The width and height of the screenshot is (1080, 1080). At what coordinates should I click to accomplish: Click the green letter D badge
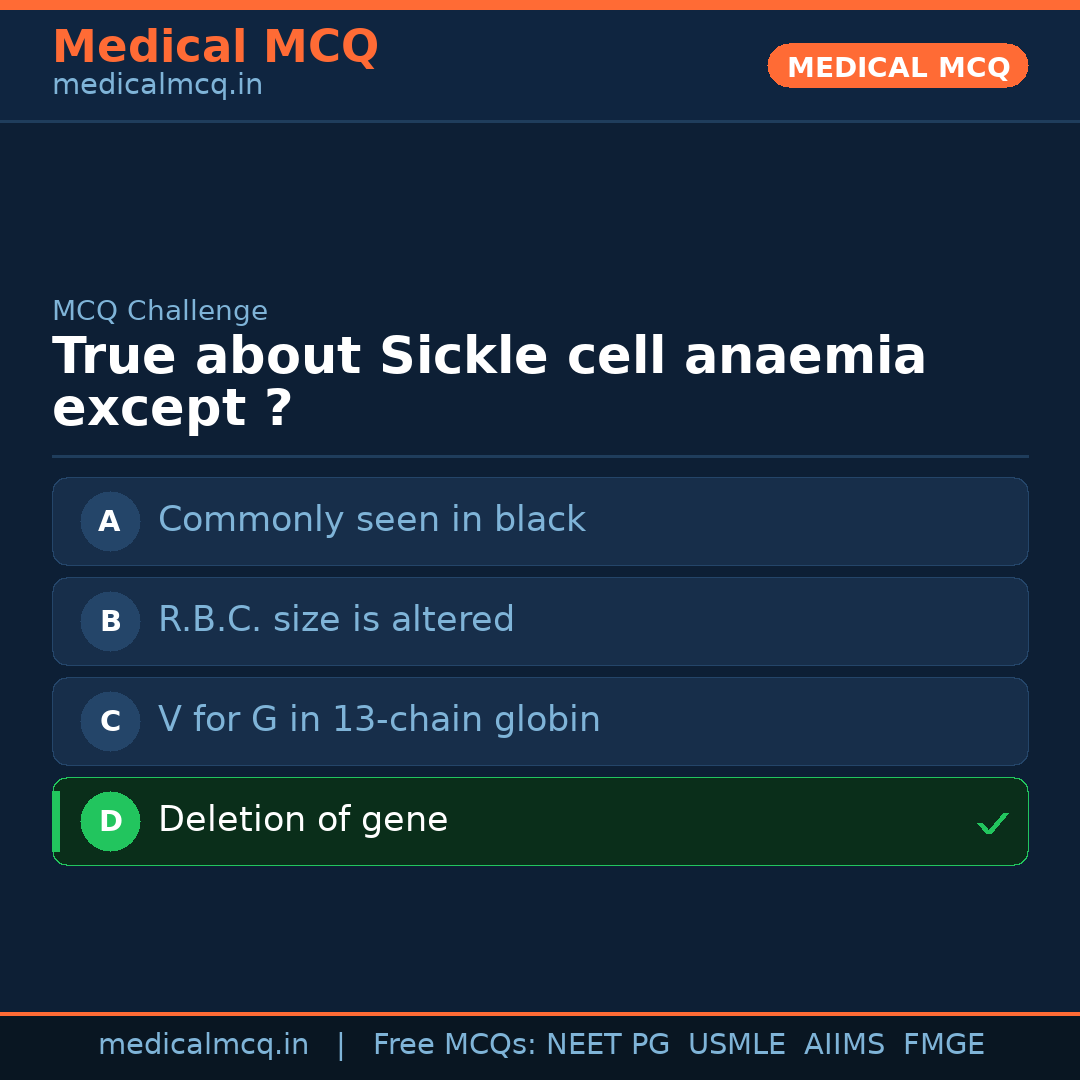click(x=110, y=821)
